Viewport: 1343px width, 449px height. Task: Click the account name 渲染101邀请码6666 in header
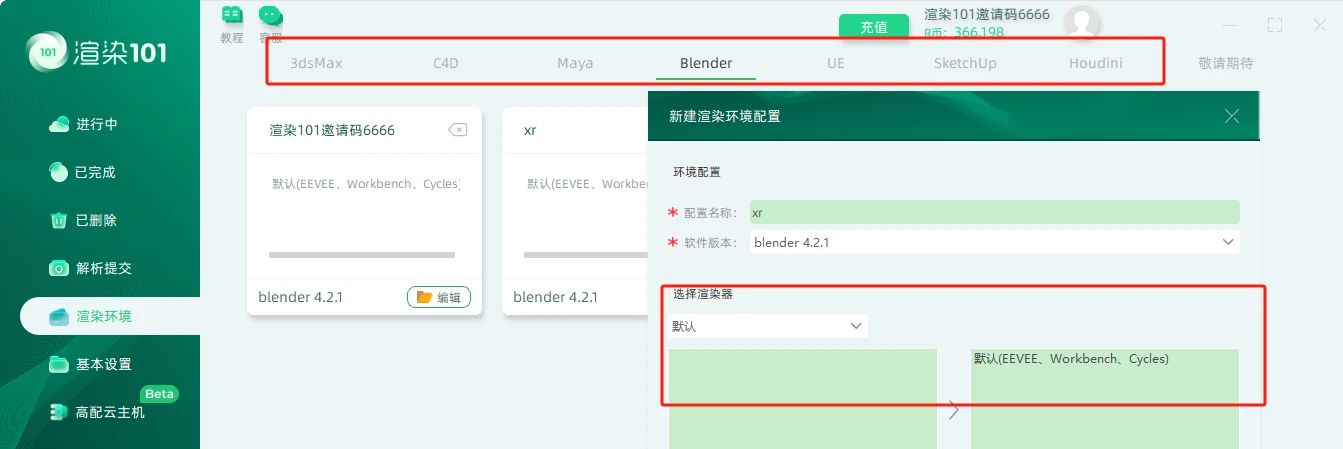coord(987,14)
